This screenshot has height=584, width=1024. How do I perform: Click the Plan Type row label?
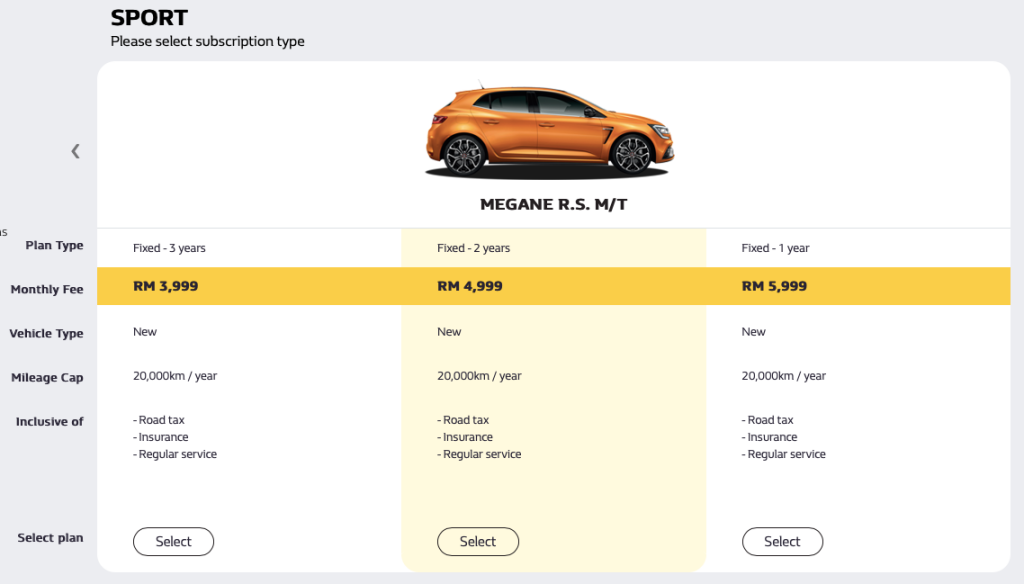click(x=54, y=246)
